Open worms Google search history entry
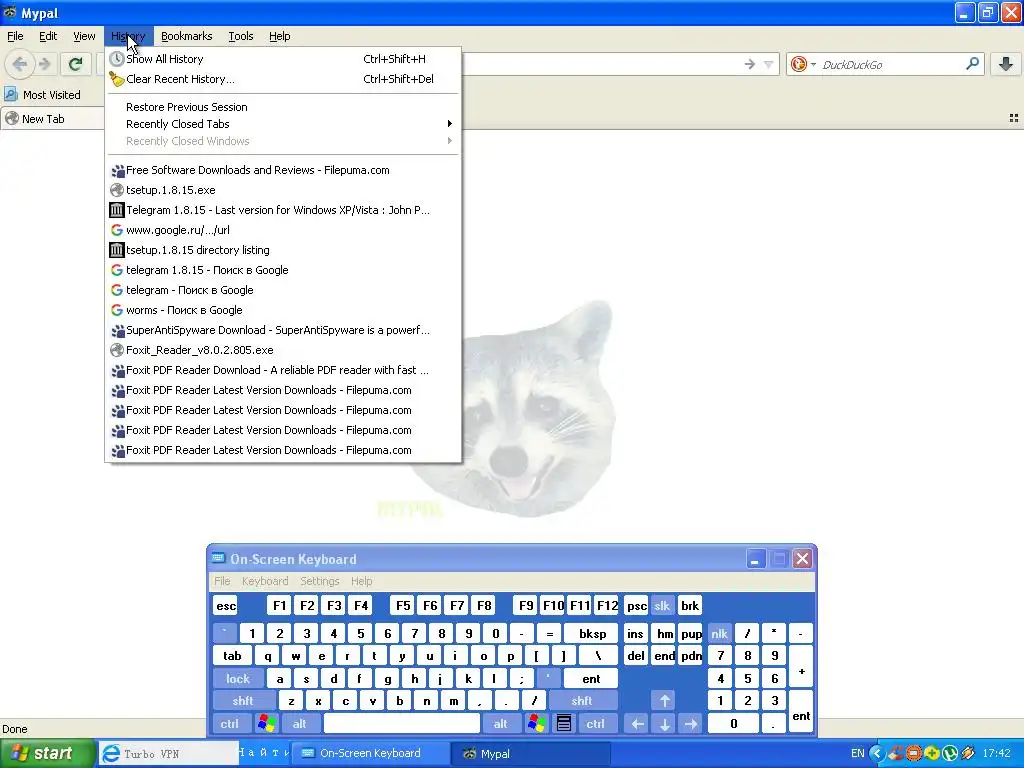Viewport: 1024px width, 768px height. pyautogui.click(x=283, y=310)
